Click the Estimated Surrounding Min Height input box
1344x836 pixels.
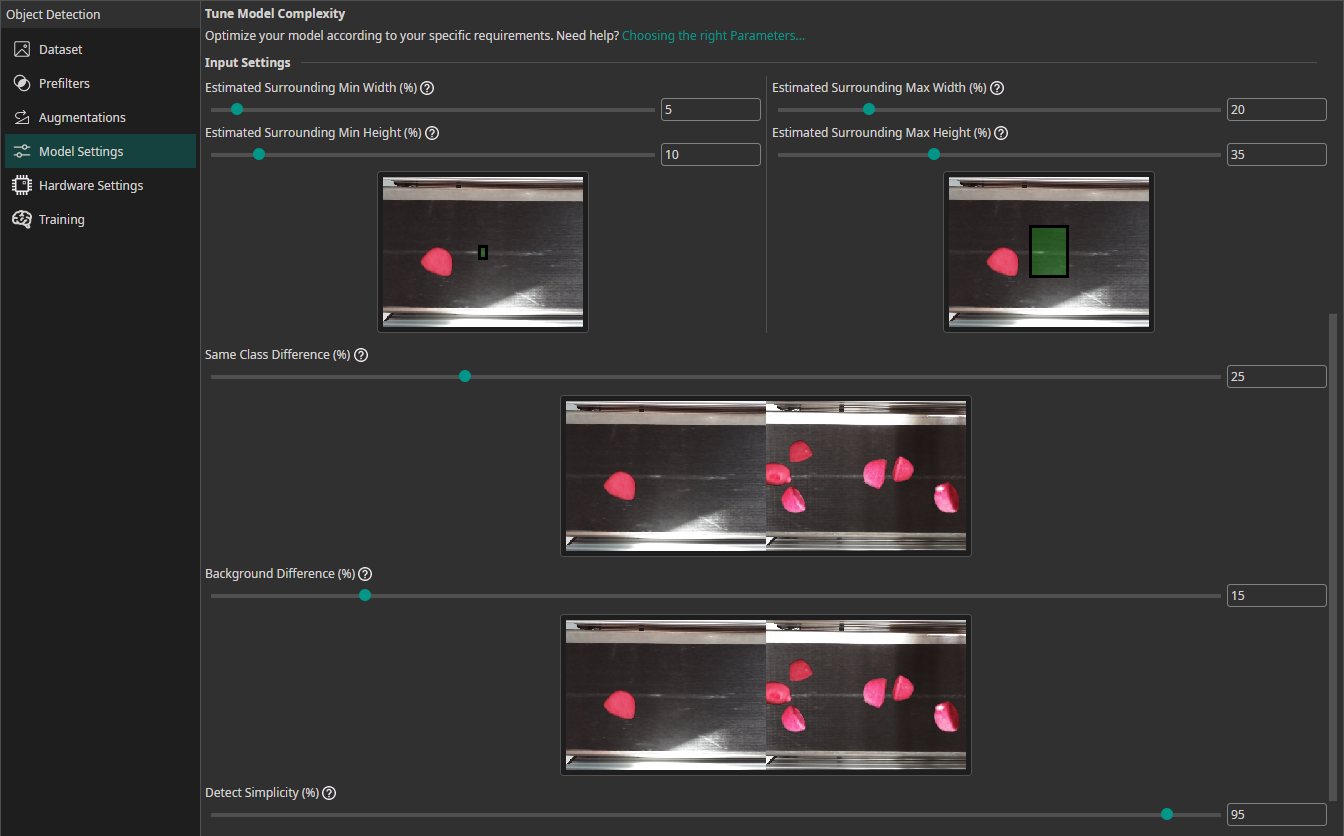[710, 155]
